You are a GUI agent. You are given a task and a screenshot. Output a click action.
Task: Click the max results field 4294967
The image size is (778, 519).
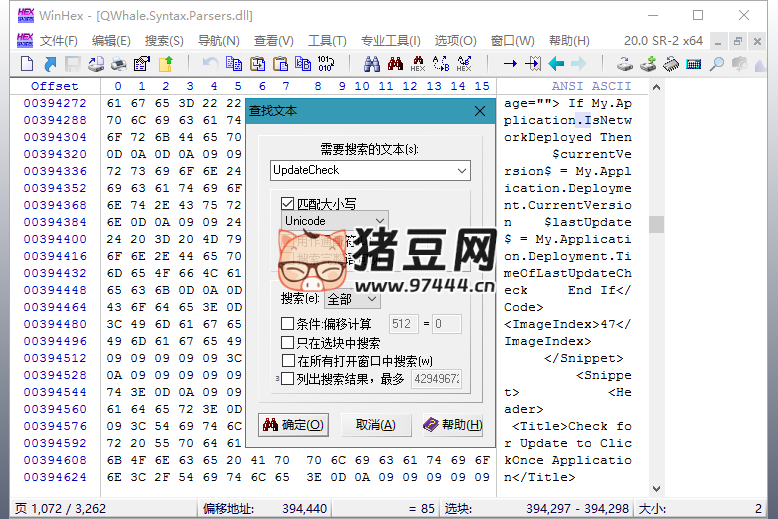(437, 379)
